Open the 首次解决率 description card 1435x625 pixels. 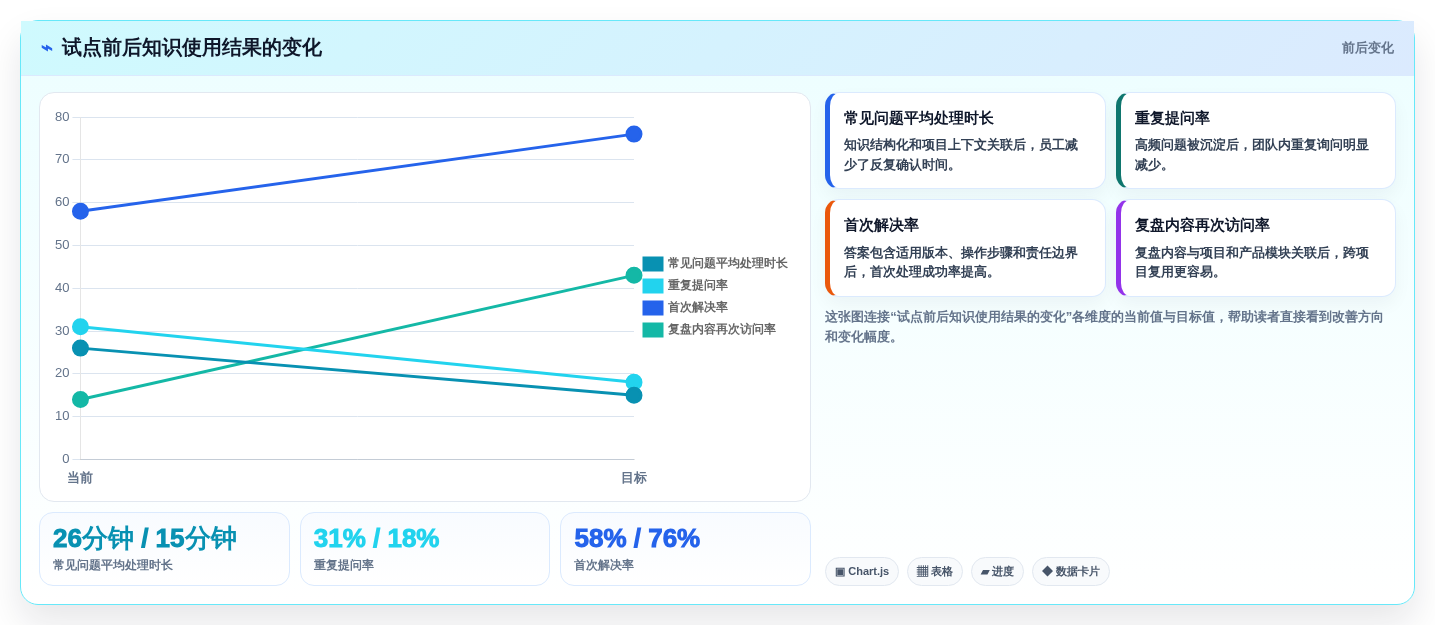965,248
